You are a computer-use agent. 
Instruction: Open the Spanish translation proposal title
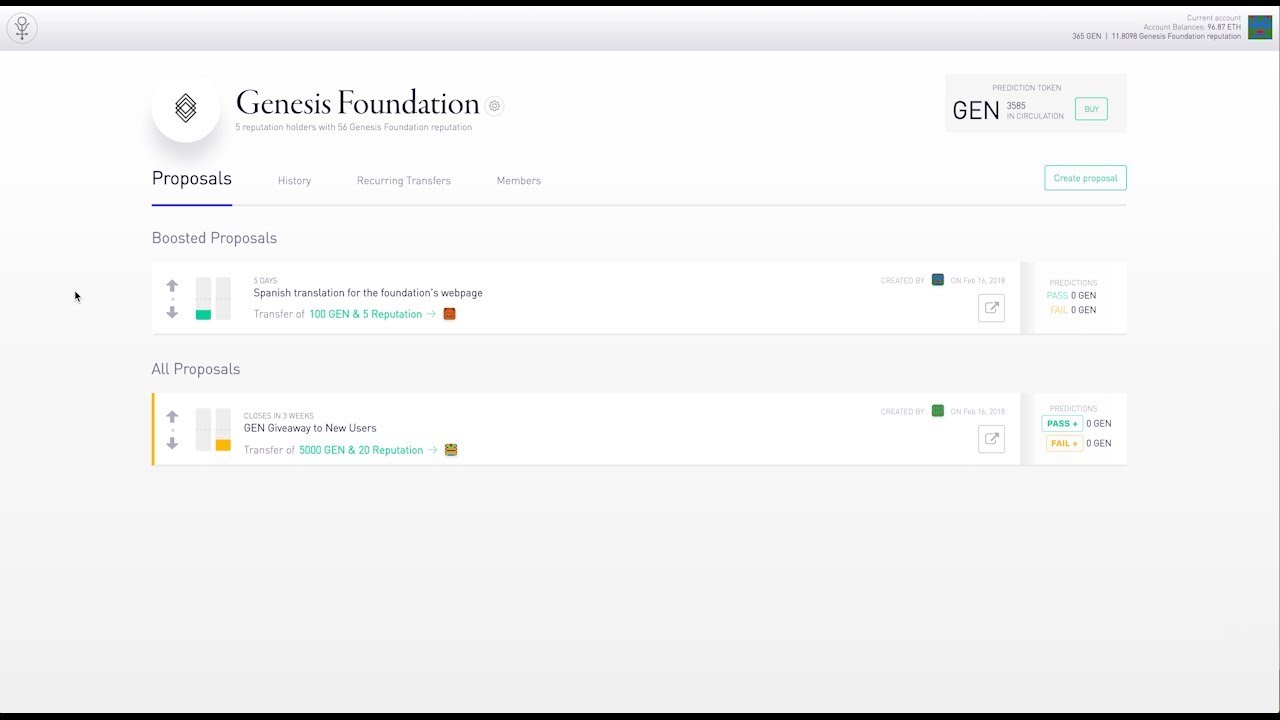(368, 293)
